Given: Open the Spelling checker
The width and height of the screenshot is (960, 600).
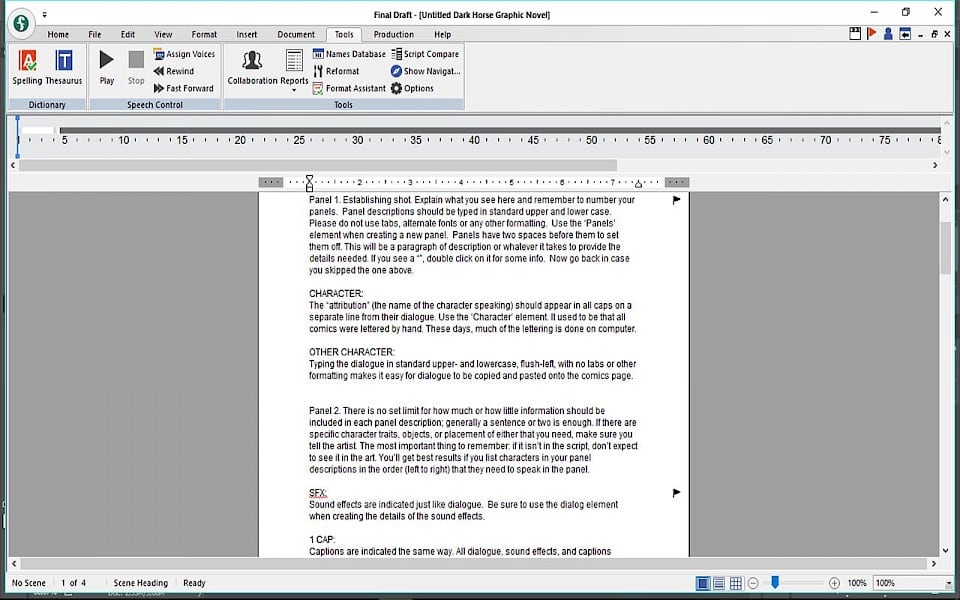Looking at the screenshot, I should 27,67.
